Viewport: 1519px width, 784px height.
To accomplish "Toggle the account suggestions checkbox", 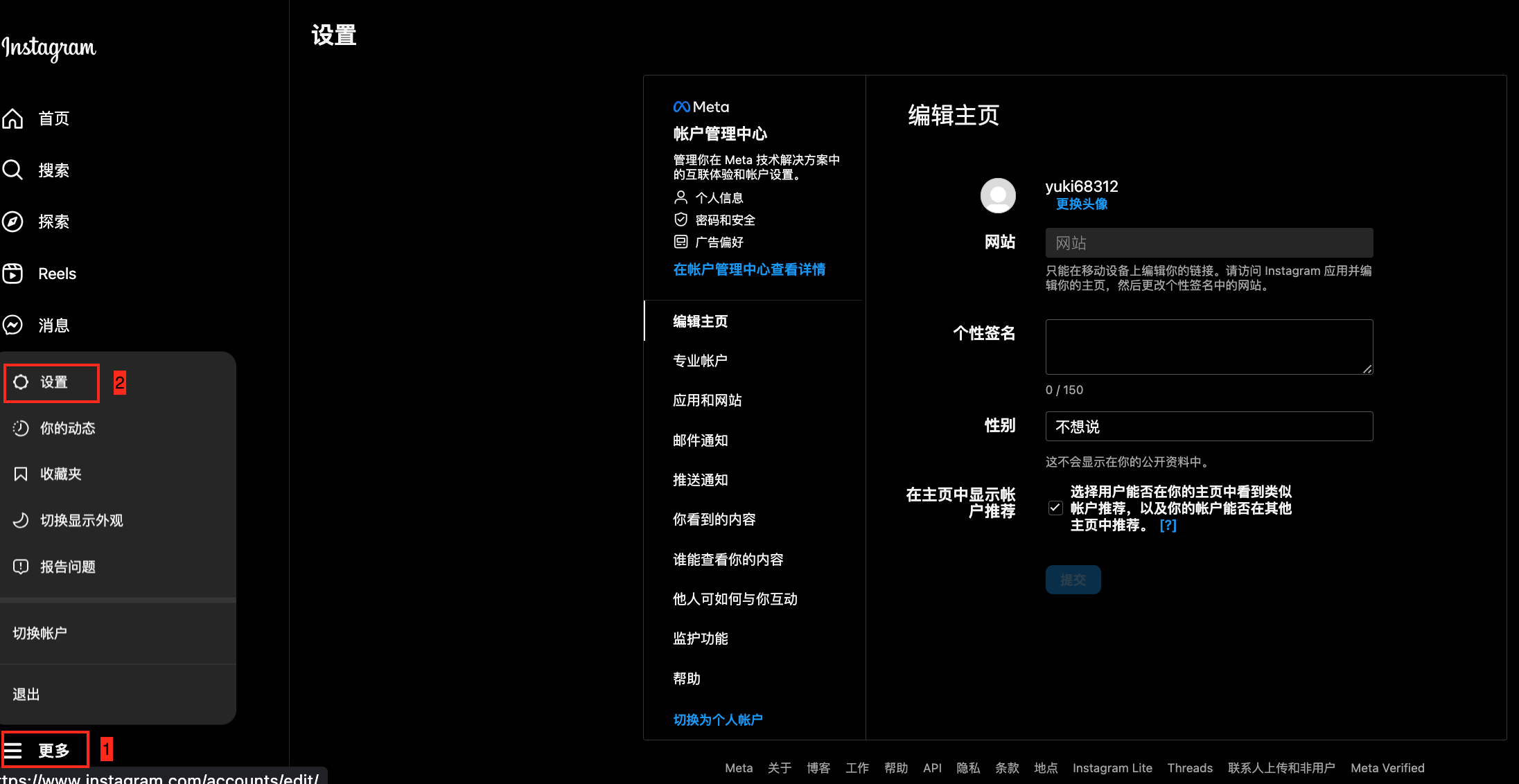I will click(1055, 508).
